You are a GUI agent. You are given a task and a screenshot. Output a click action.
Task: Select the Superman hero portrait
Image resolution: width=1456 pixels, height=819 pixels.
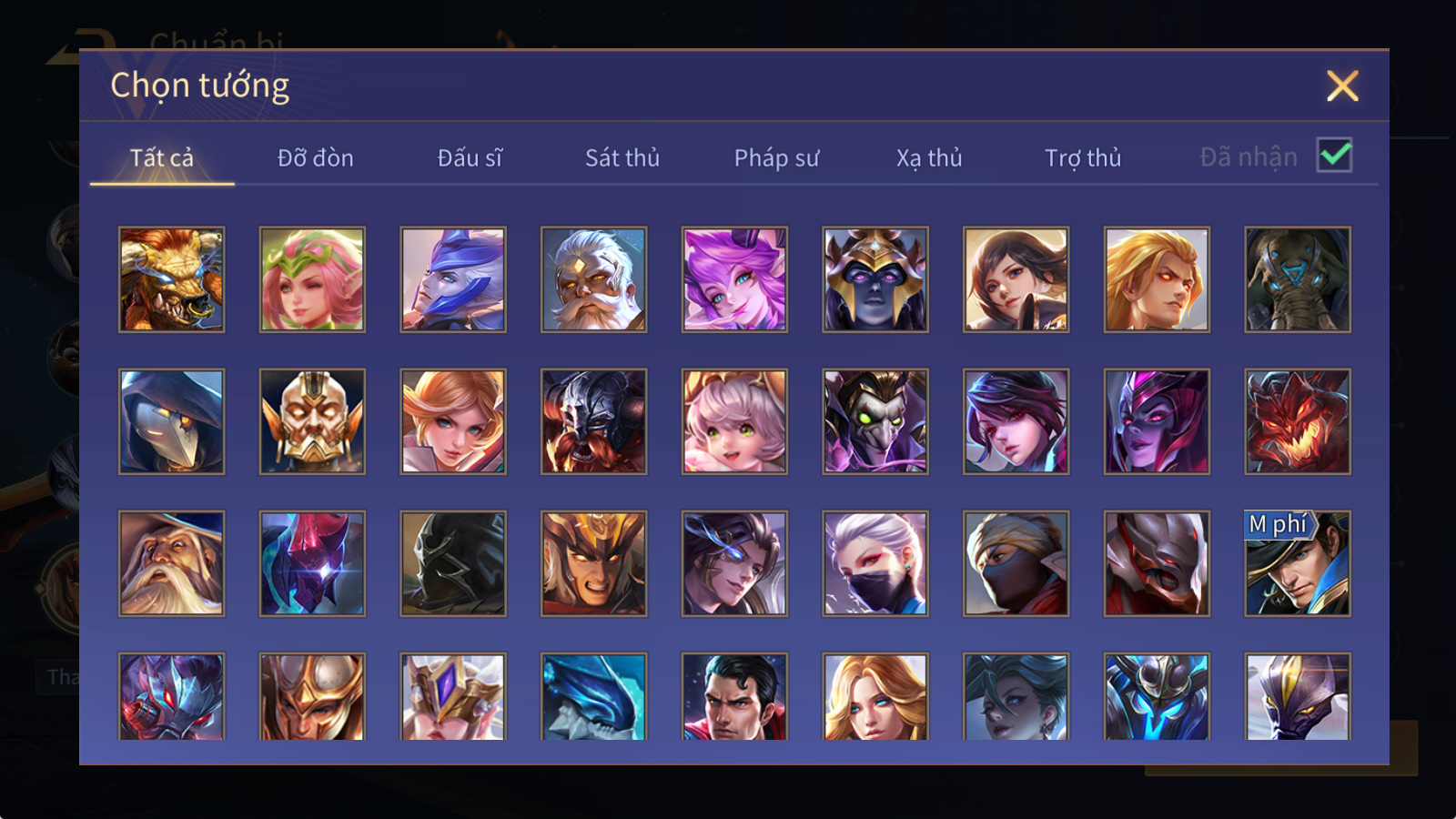(x=734, y=696)
